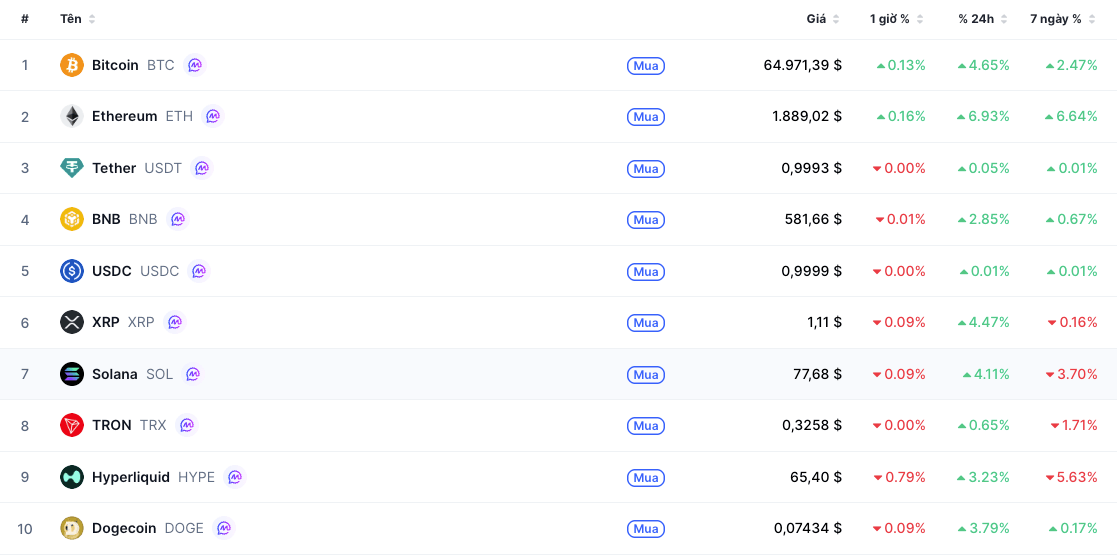The image size is (1117, 558).
Task: Click the 1,11 $ price
Action: click(x=824, y=322)
